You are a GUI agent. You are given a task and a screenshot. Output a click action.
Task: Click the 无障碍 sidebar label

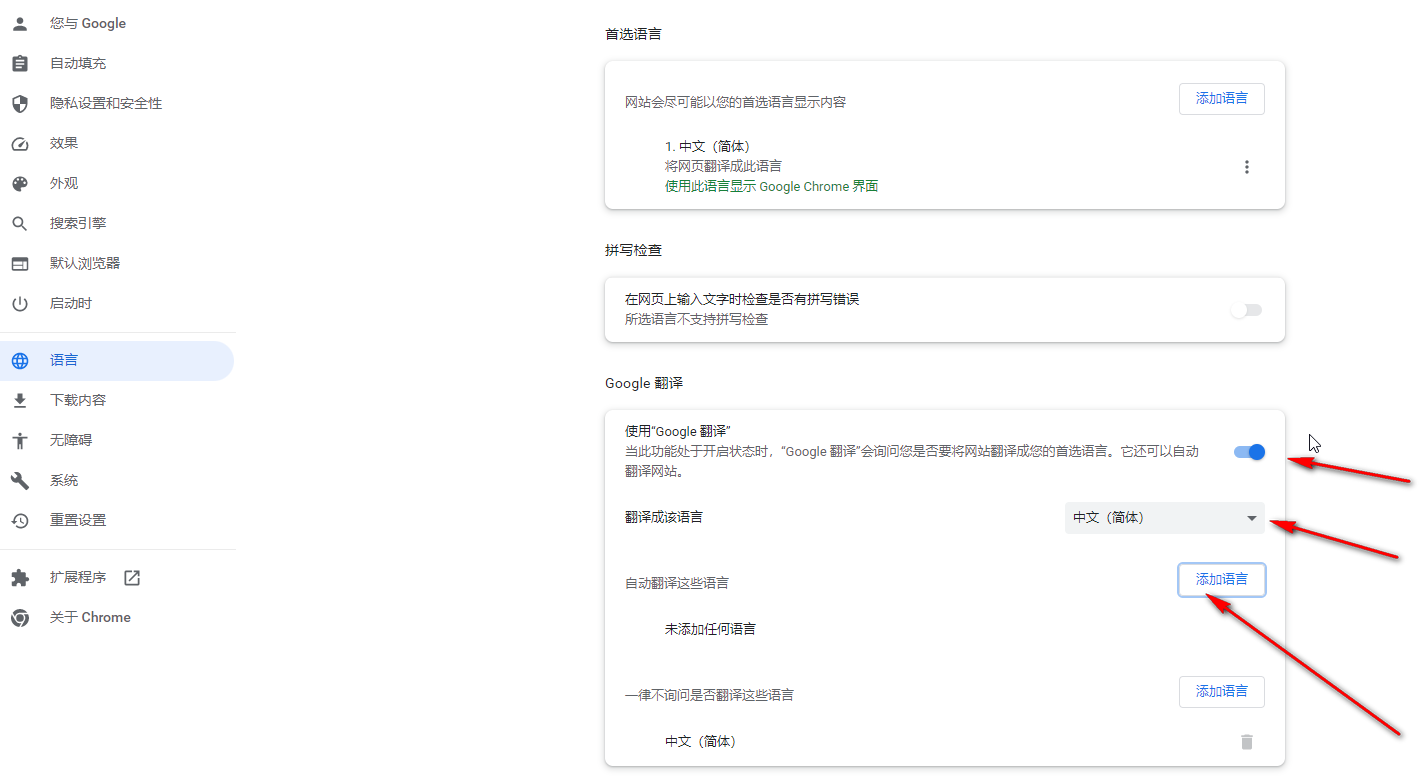click(x=71, y=440)
